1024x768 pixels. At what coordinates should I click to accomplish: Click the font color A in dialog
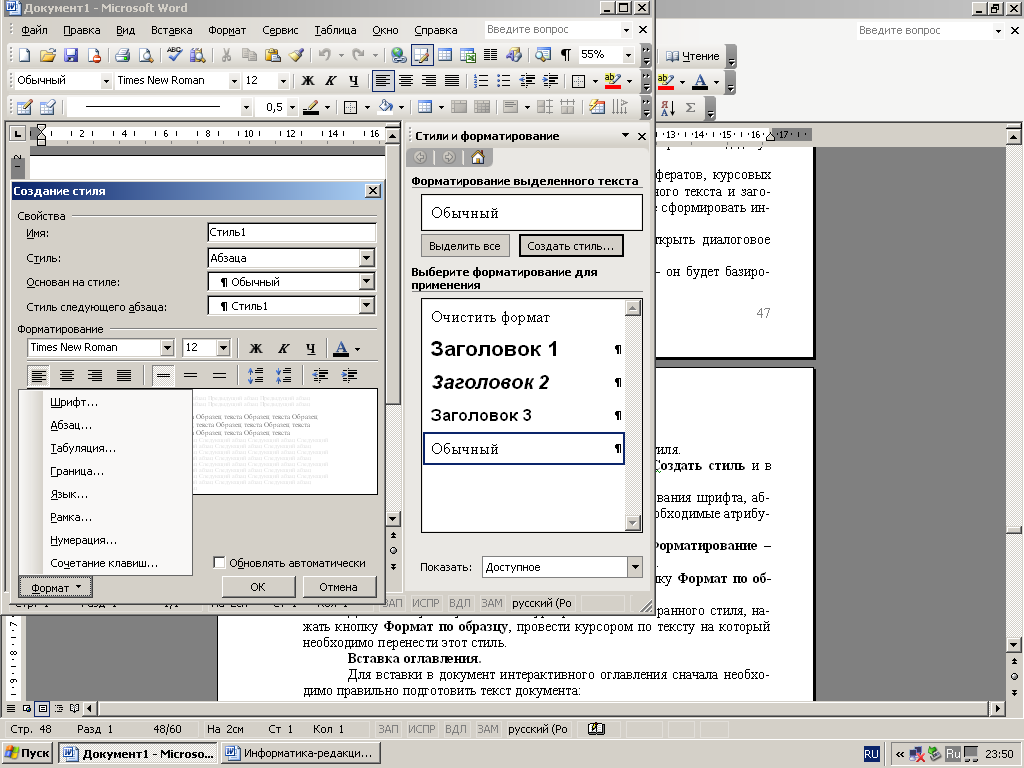pos(341,348)
